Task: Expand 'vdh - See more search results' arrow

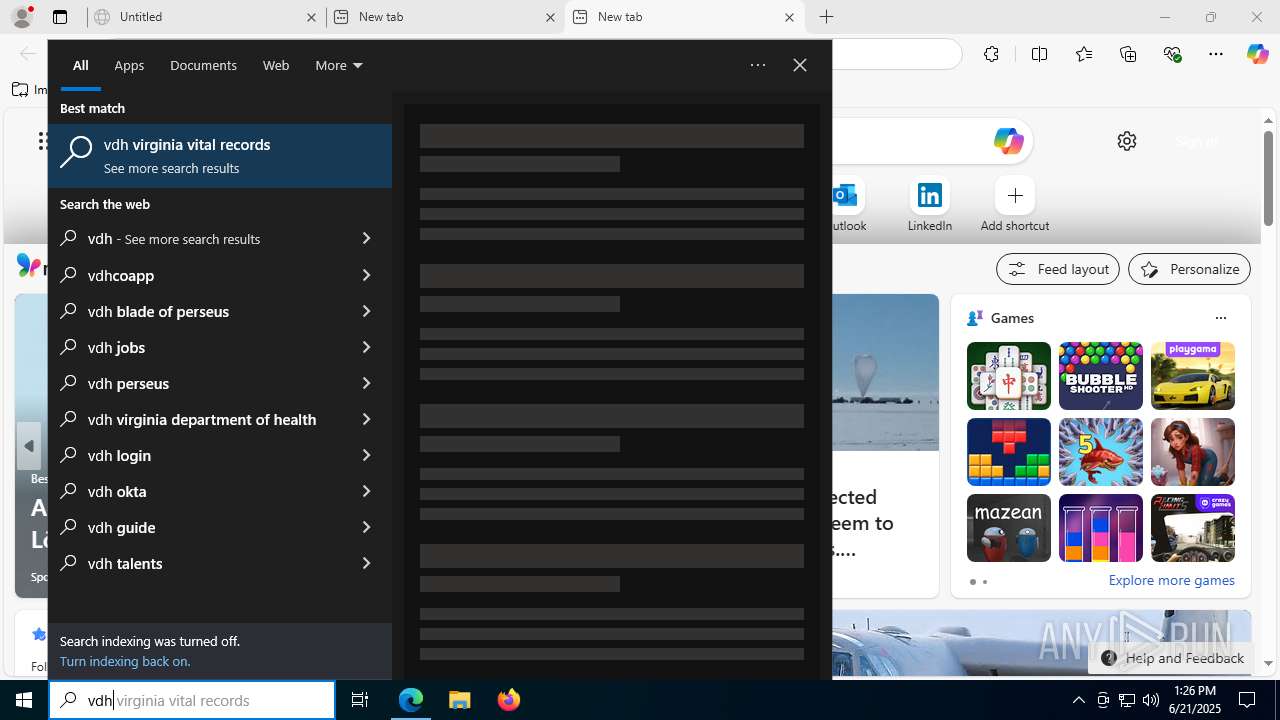Action: [366, 239]
